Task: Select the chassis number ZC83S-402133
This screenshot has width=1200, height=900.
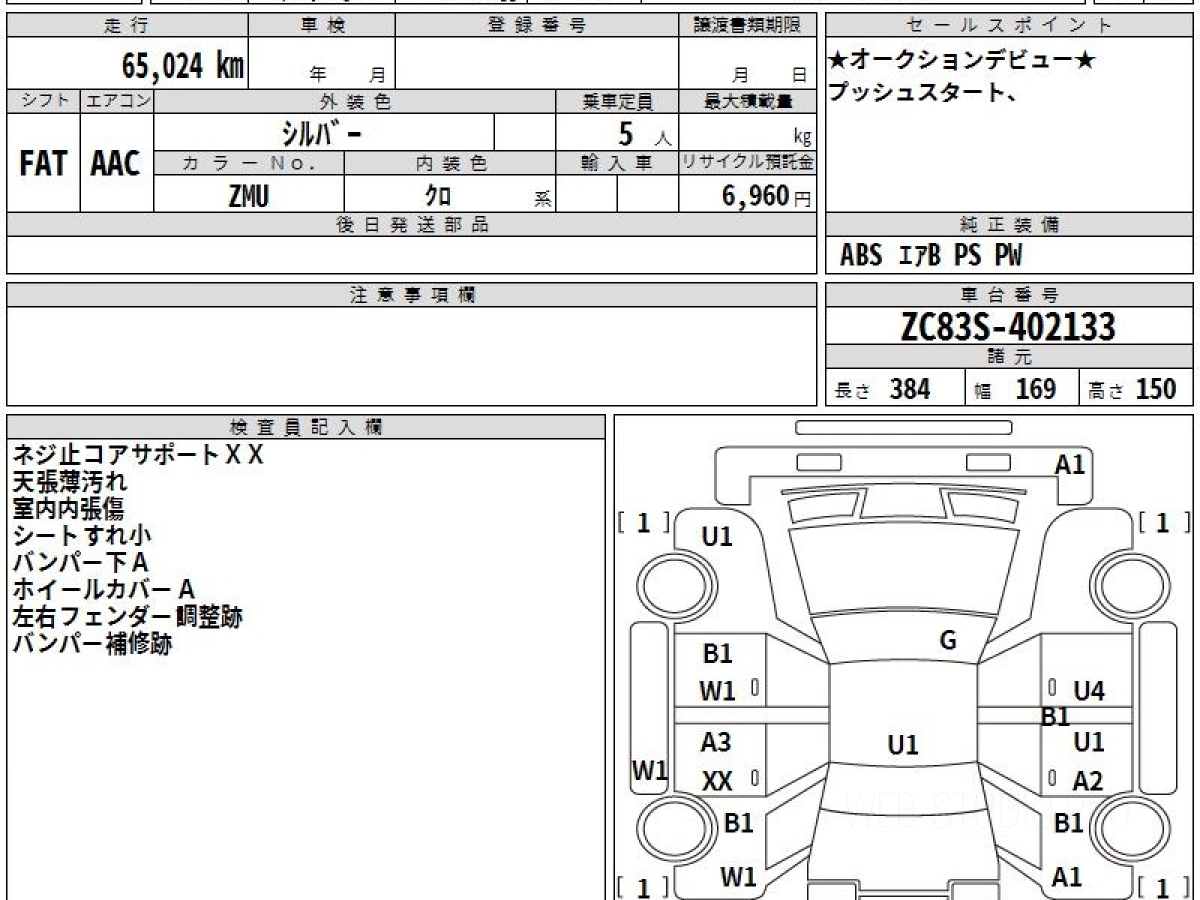Action: 1008,326
